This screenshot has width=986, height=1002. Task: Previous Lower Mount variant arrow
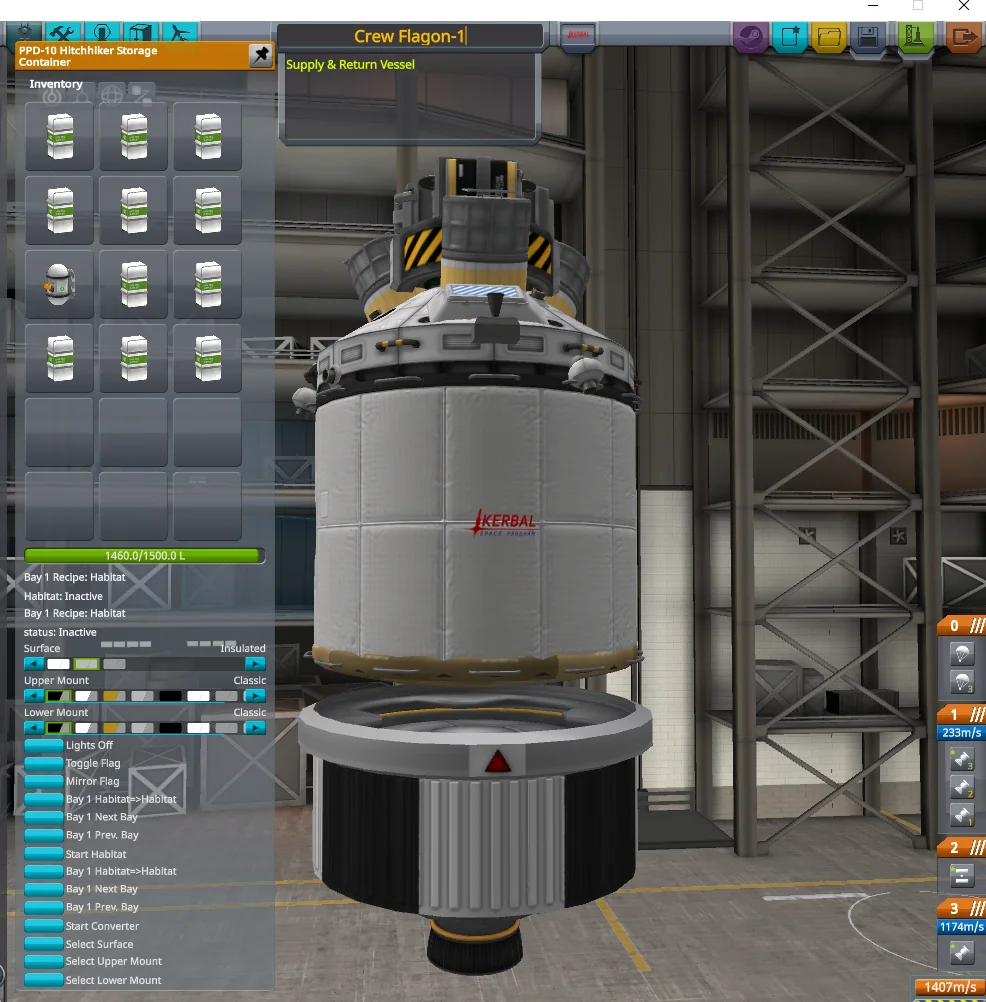34,727
